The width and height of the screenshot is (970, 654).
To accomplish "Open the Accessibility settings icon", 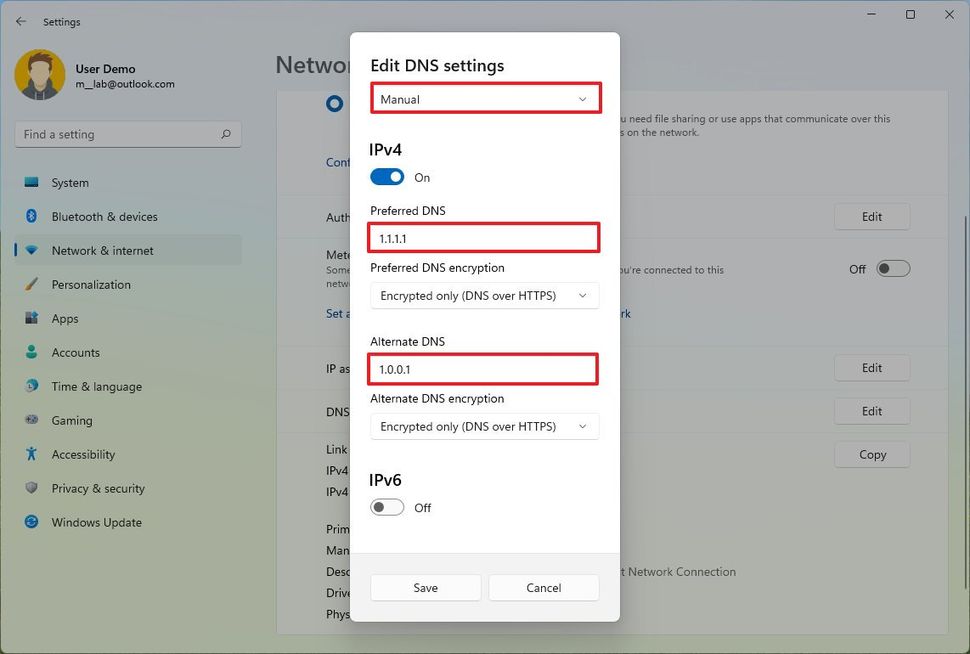I will click(31, 454).
